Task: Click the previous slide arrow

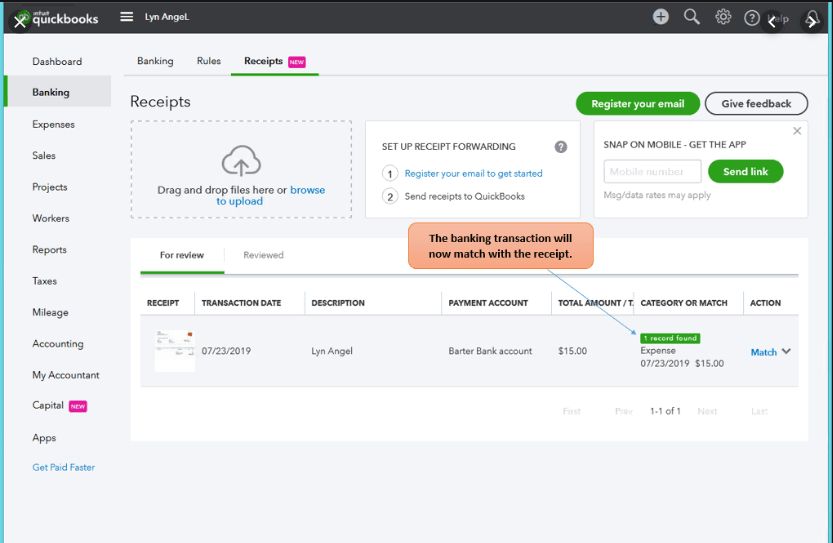Action: tap(772, 22)
